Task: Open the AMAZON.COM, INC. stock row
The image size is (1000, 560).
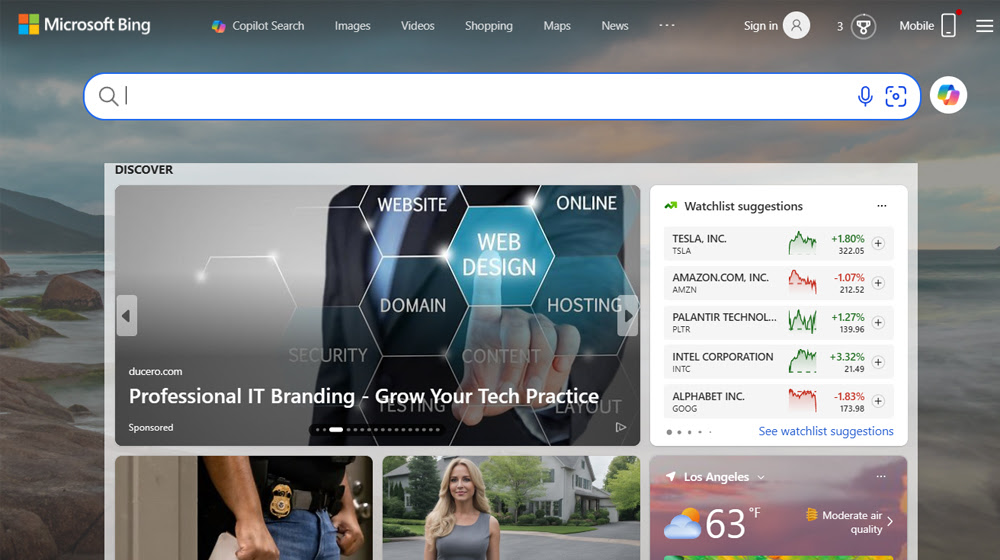Action: 778,283
